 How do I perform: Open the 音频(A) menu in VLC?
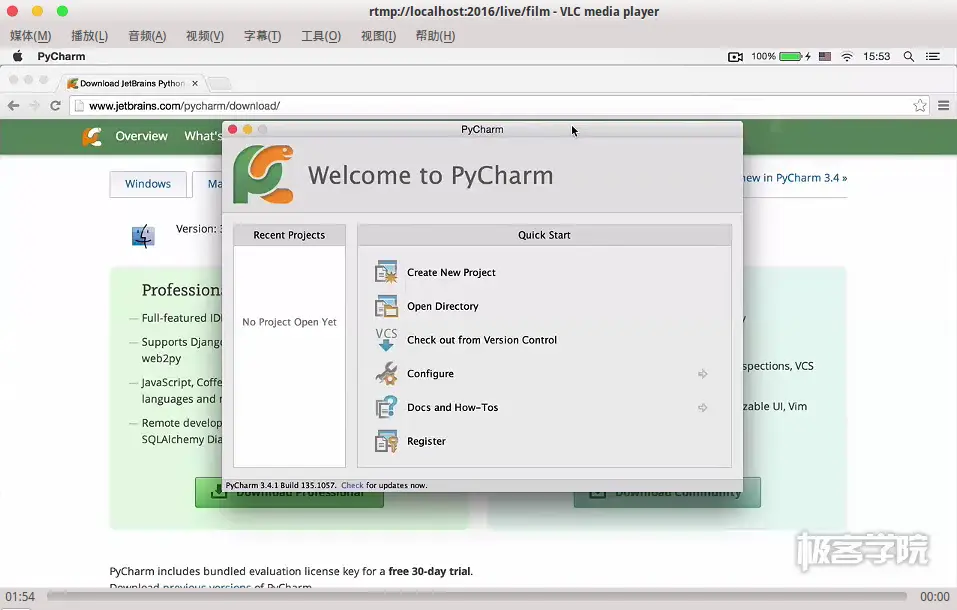[147, 36]
